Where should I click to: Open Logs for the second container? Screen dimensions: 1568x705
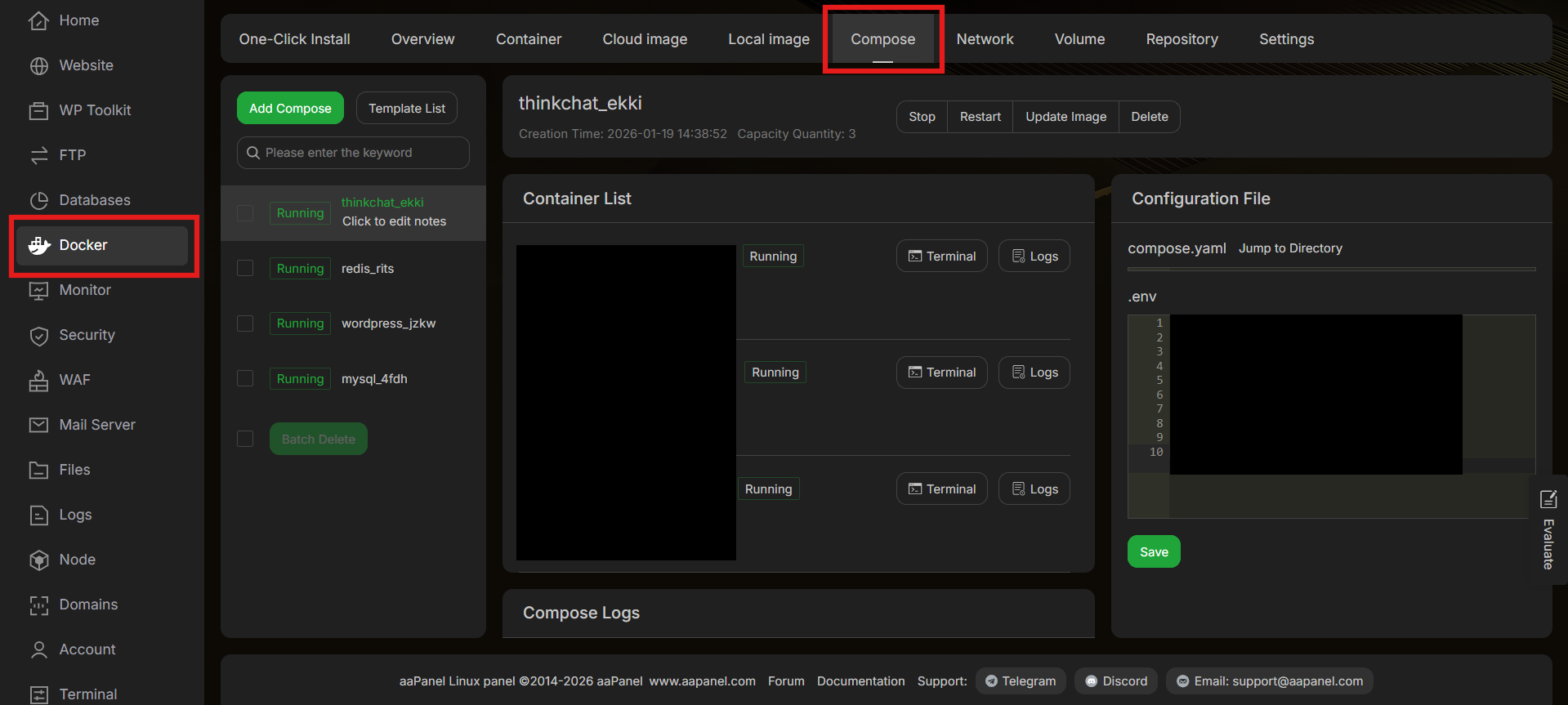pos(1034,373)
